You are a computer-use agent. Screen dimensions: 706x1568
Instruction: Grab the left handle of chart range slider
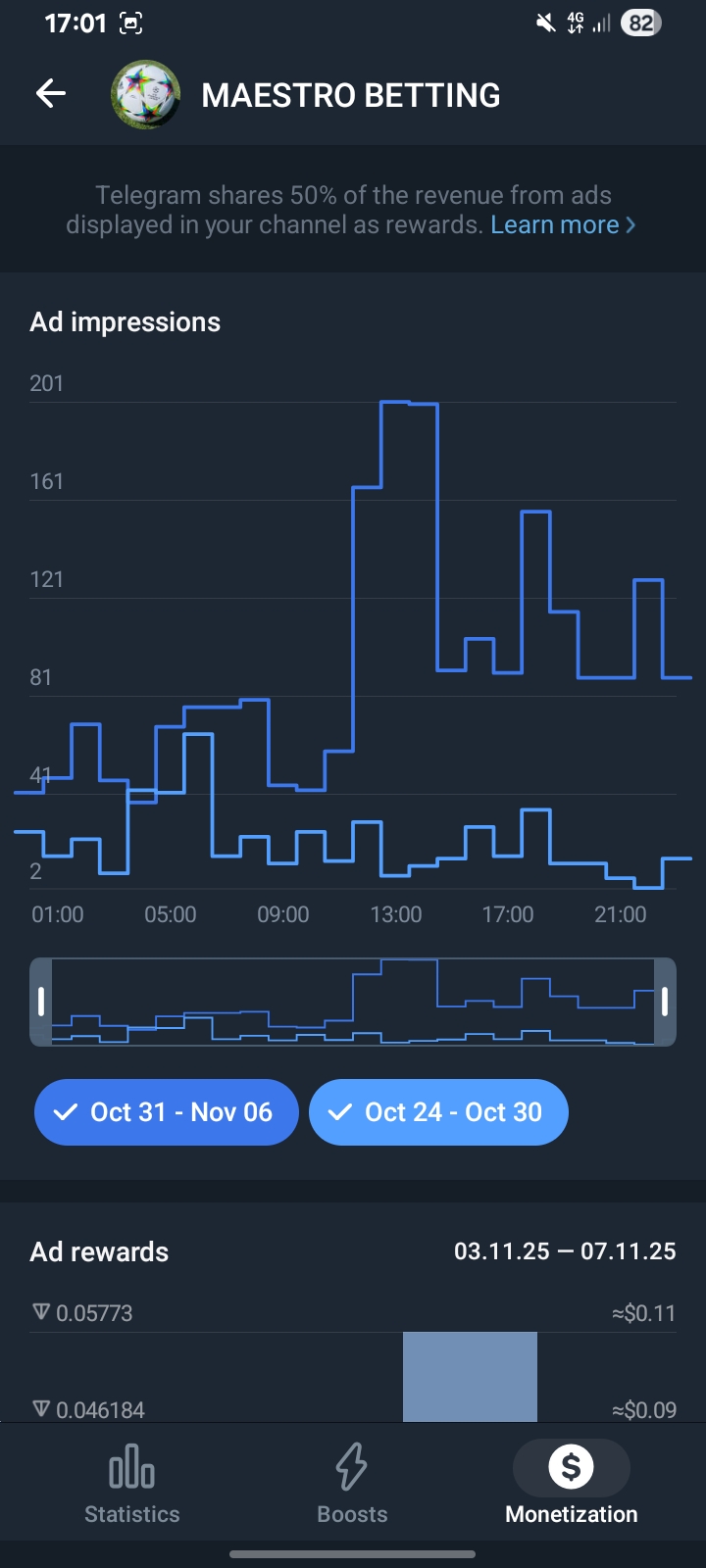[41, 1002]
